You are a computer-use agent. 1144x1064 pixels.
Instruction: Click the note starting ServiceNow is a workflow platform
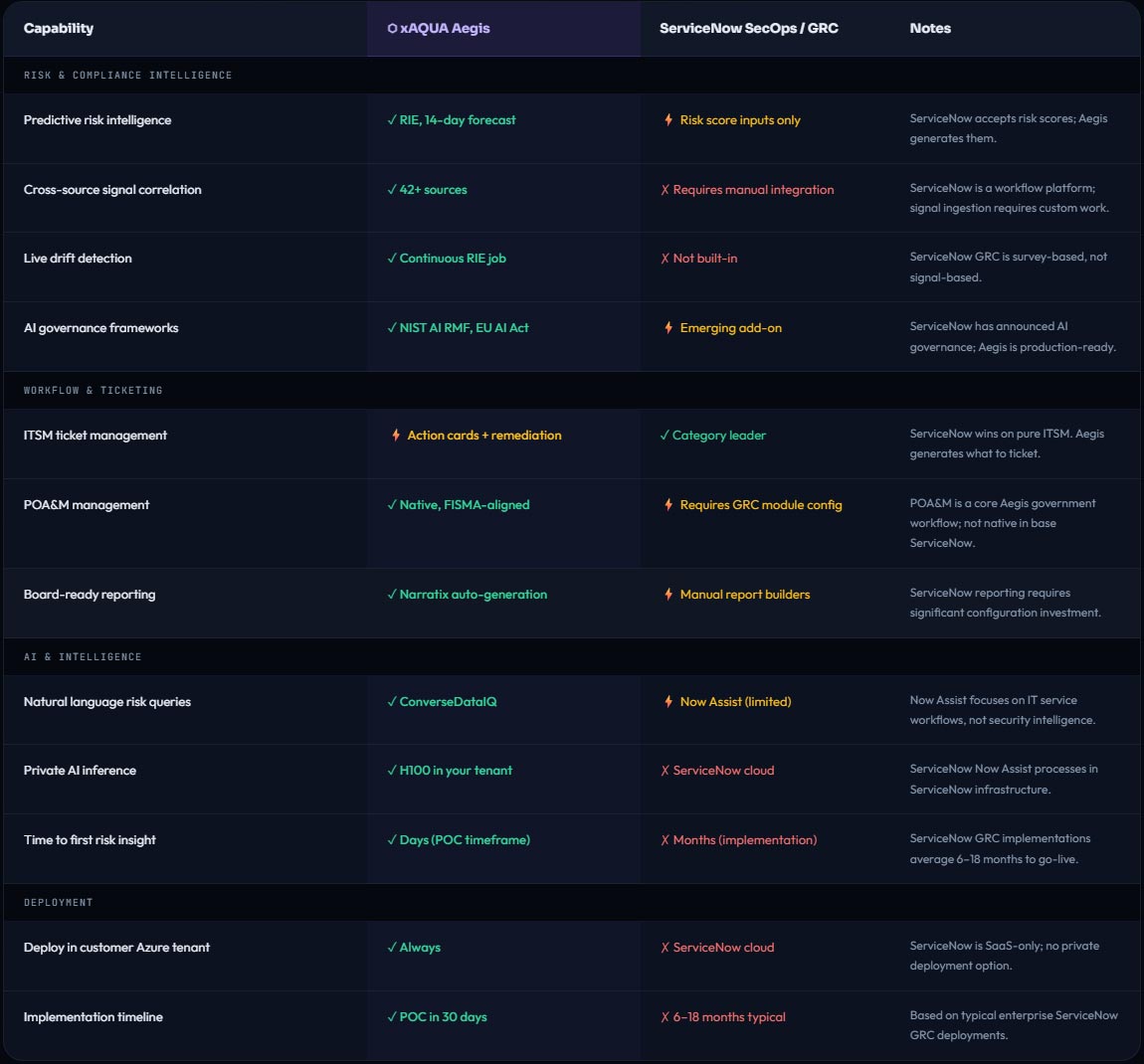point(1009,198)
